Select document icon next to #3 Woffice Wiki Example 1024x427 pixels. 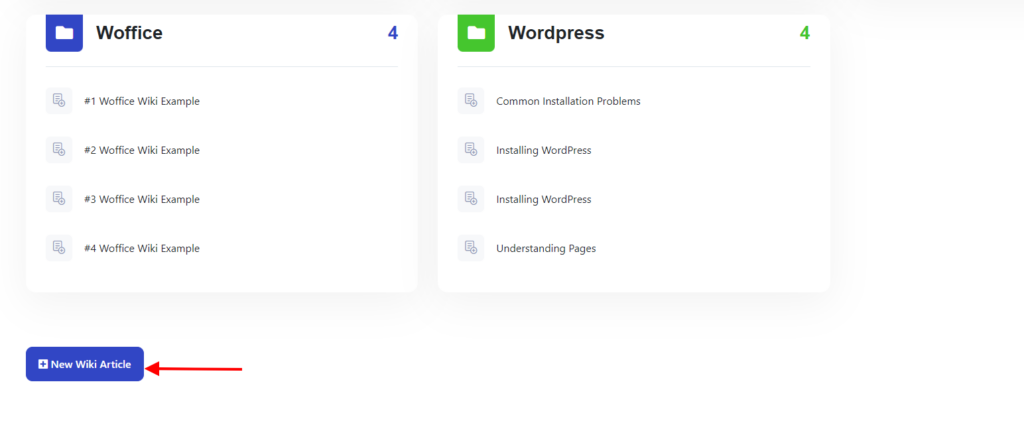[59, 199]
